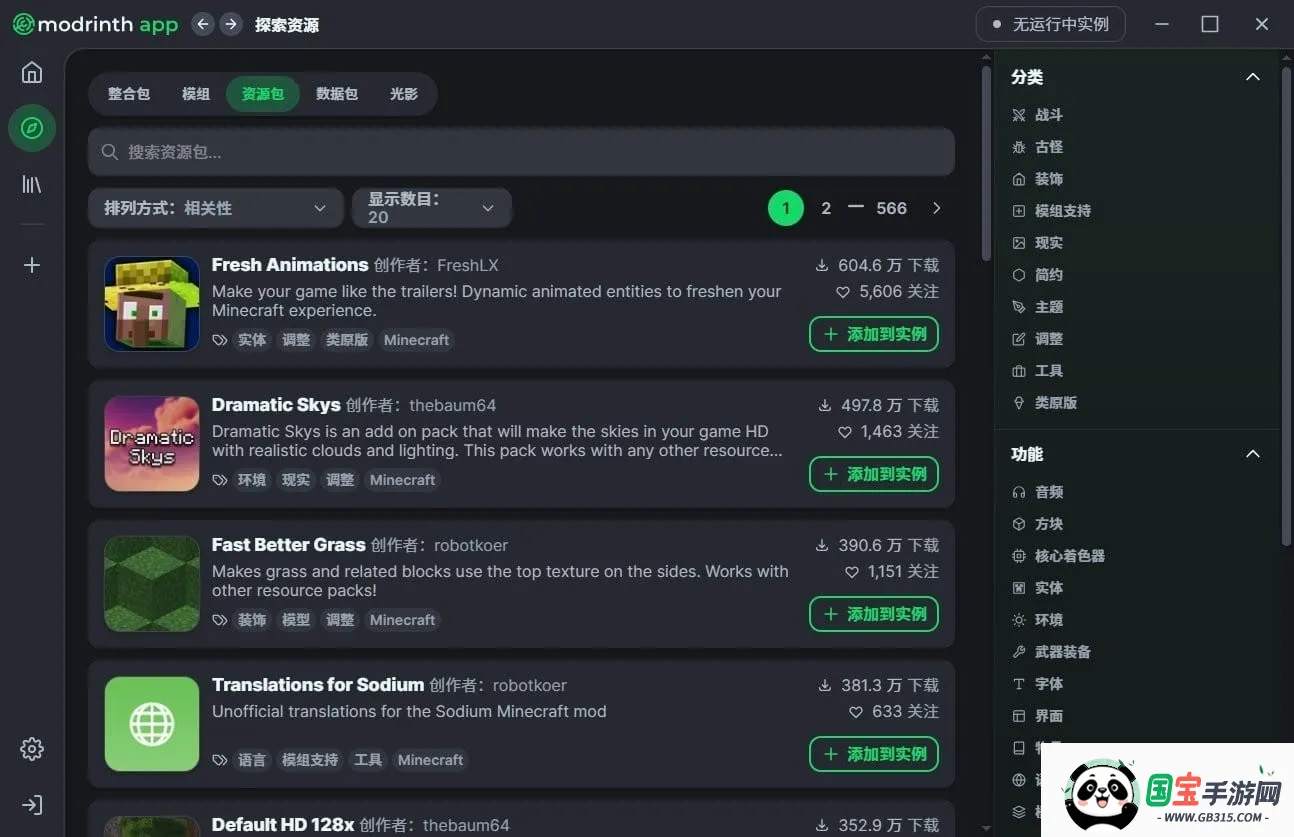This screenshot has height=837, width=1294.
Task: Filter by 战斗 category
Action: 1037,115
